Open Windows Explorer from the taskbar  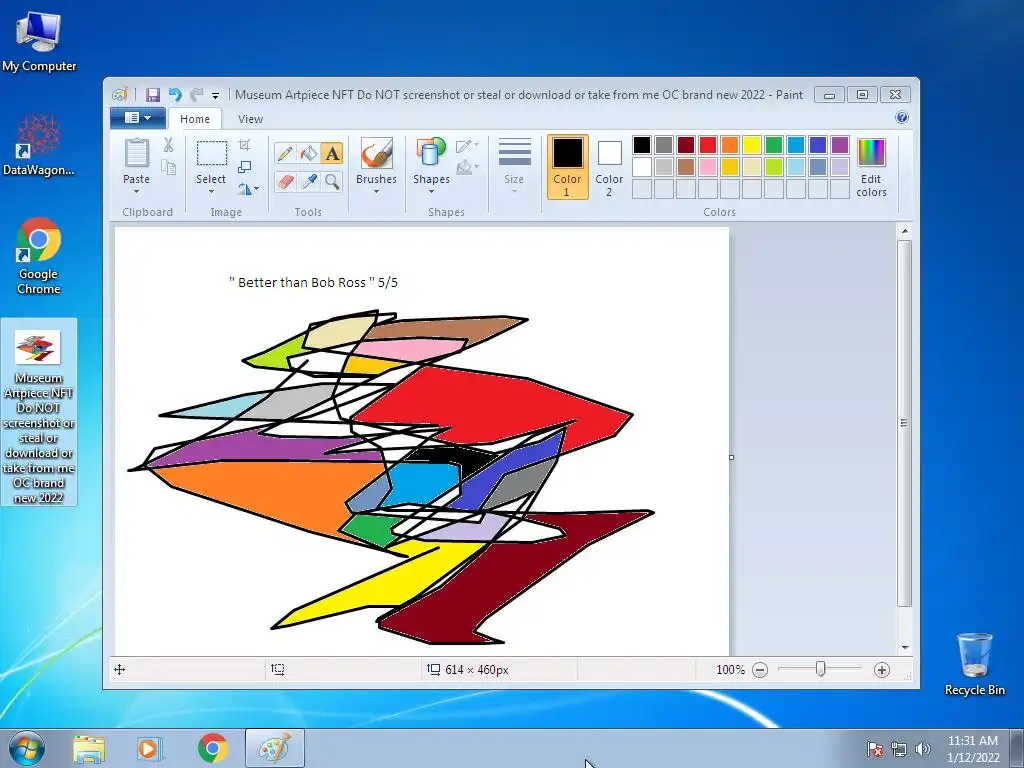[89, 748]
